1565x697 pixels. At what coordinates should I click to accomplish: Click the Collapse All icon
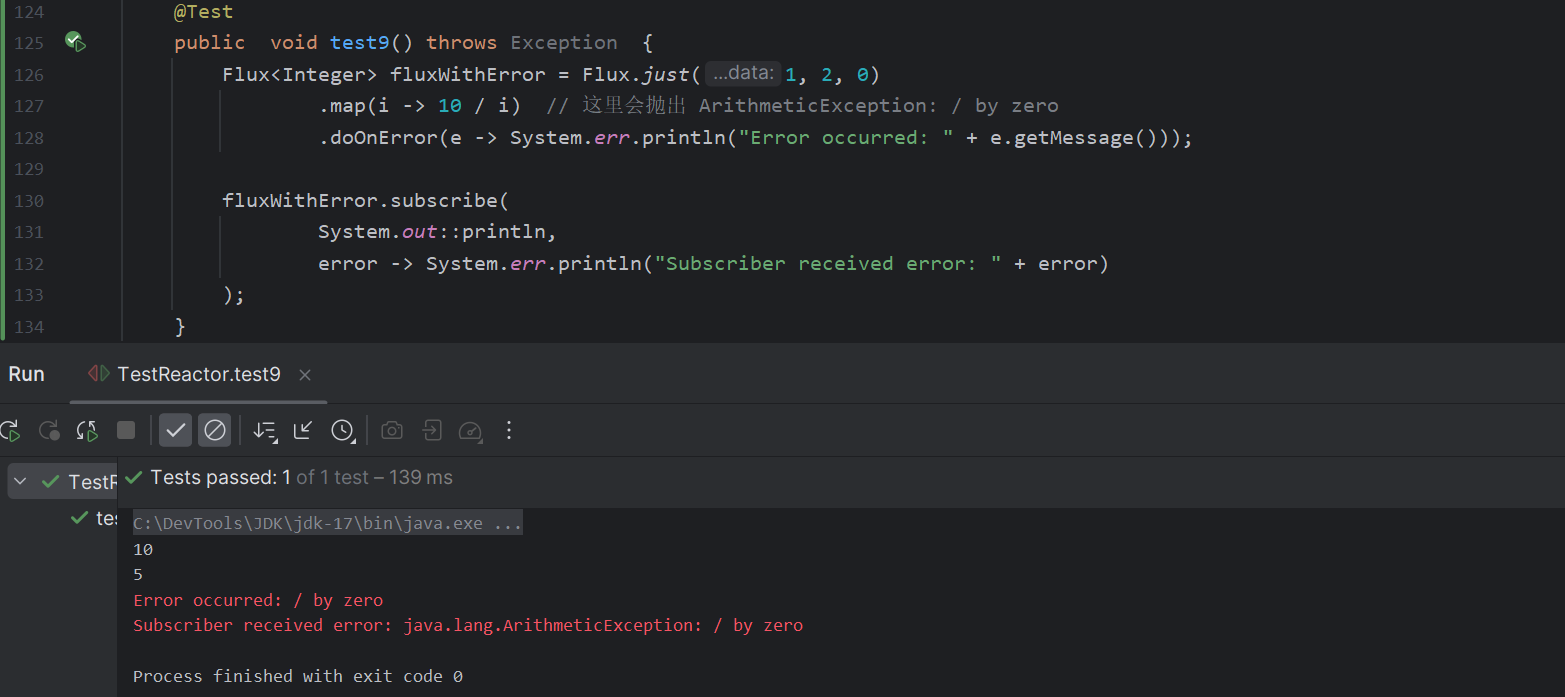(x=303, y=430)
